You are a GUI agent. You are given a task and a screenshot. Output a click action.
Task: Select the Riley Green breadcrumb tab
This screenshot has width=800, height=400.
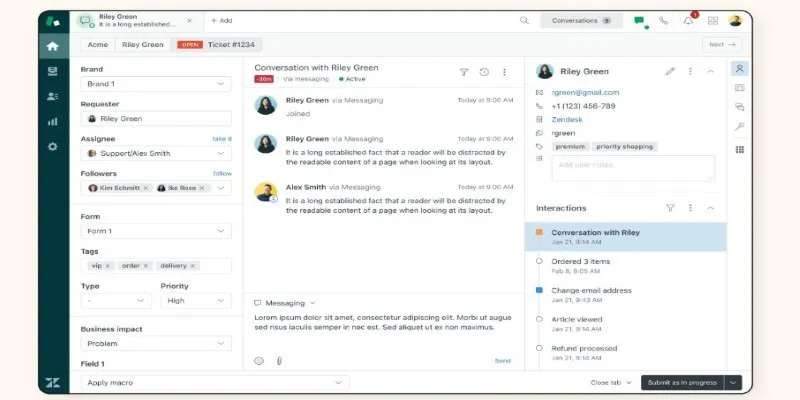pyautogui.click(x=142, y=45)
